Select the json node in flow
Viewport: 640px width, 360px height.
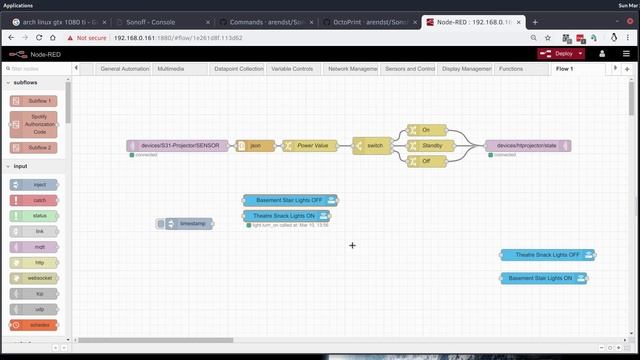(256, 146)
